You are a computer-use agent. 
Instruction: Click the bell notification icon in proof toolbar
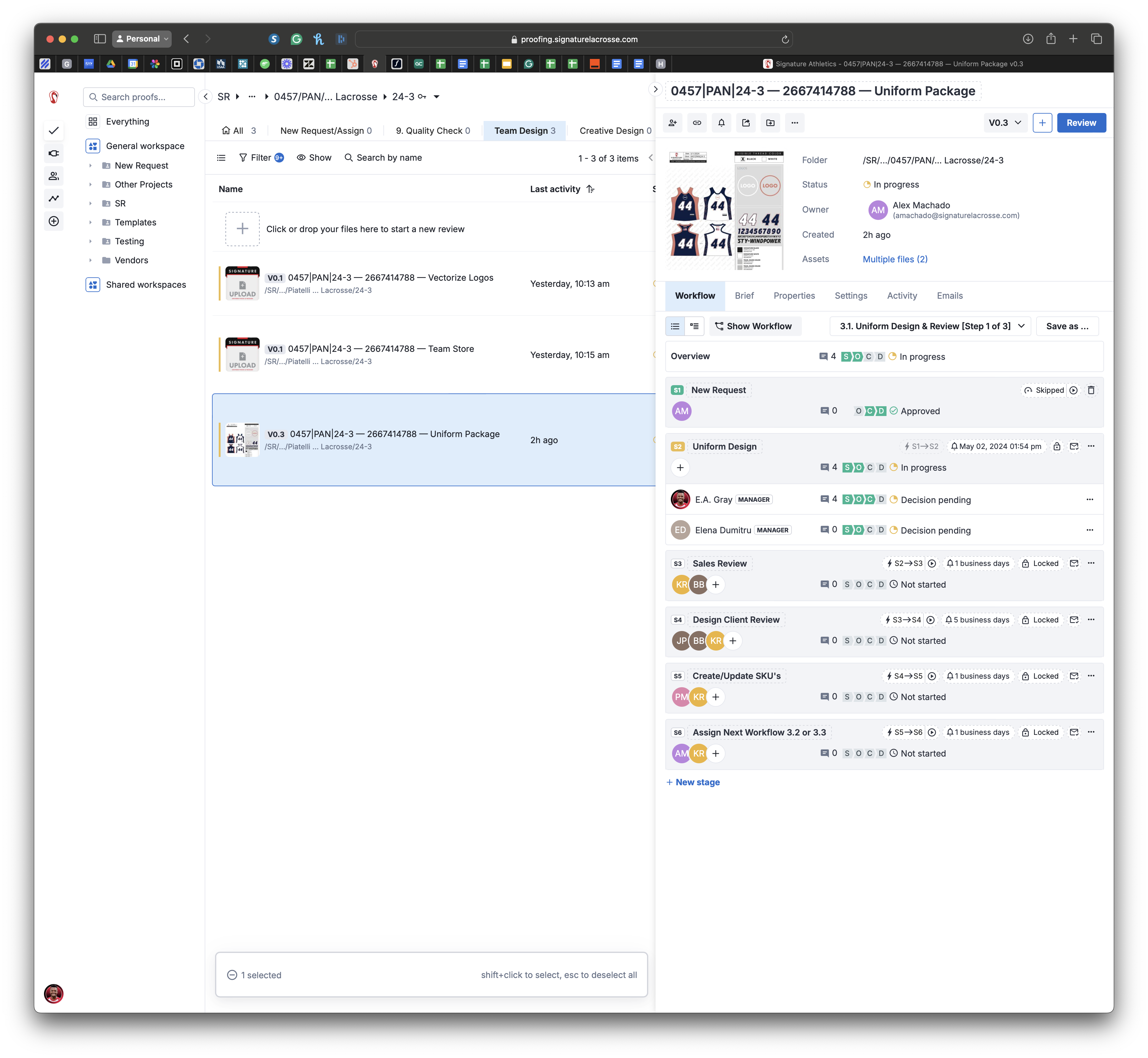coord(722,122)
